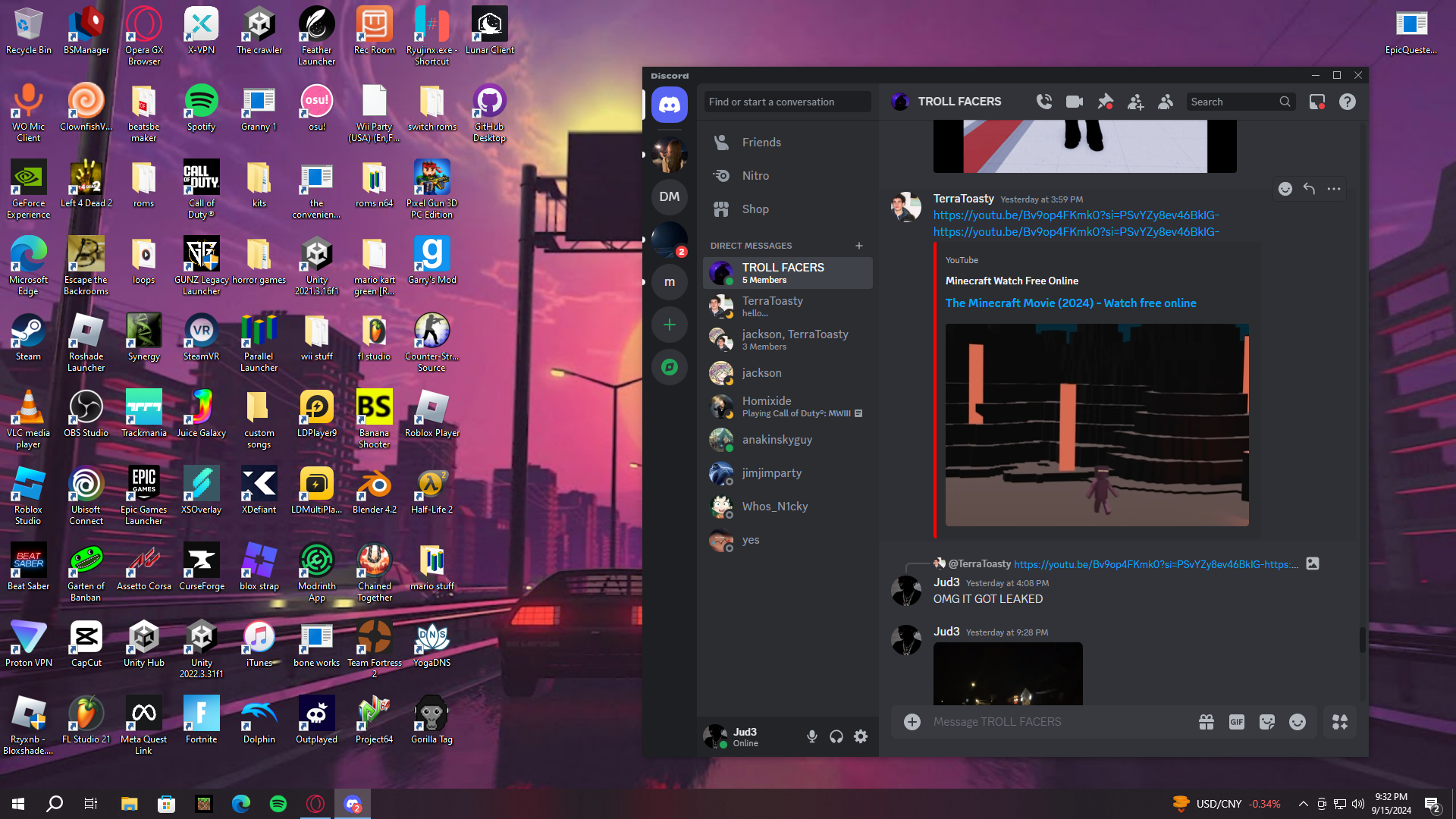Open the GIF picker

1236,722
